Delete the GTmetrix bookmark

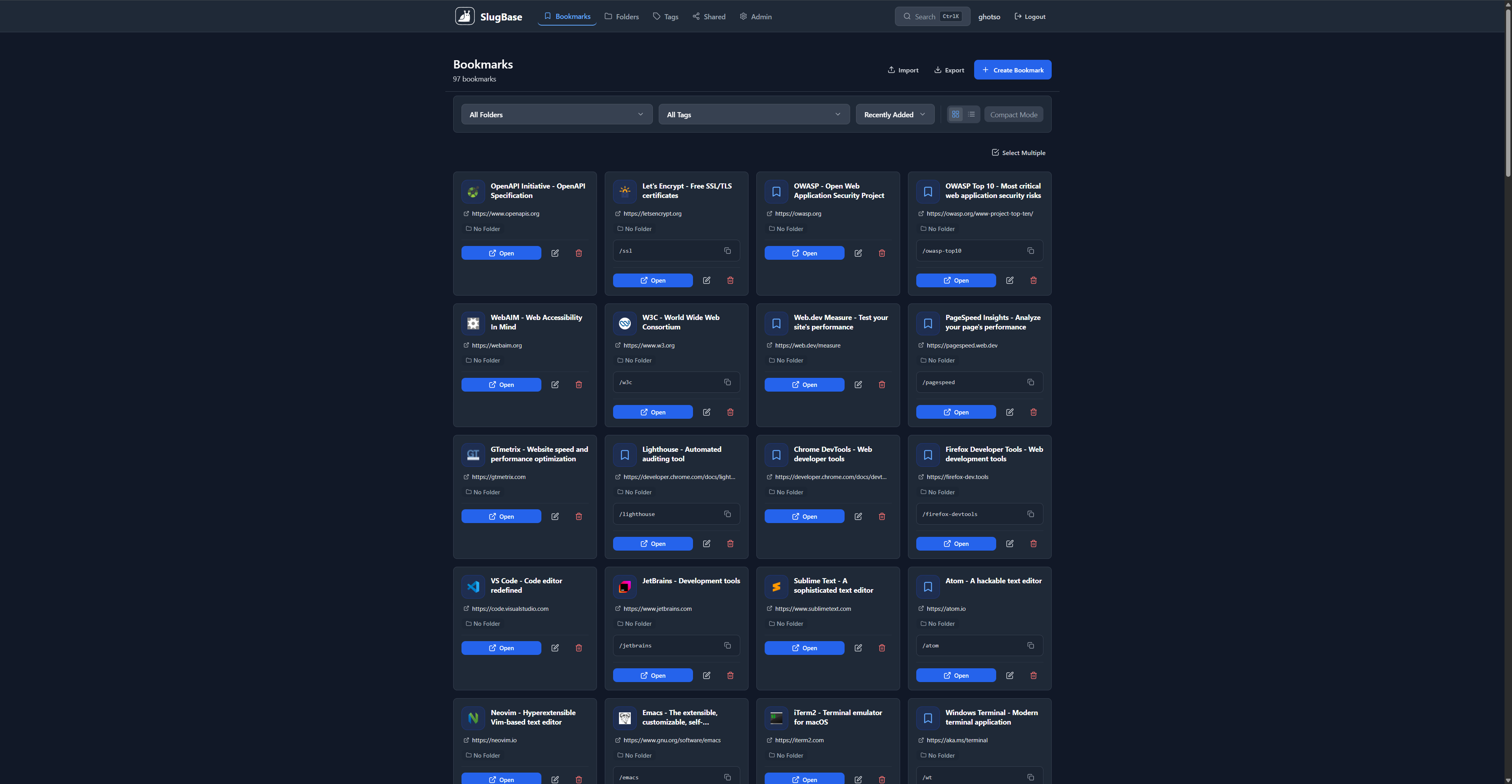coord(579,516)
